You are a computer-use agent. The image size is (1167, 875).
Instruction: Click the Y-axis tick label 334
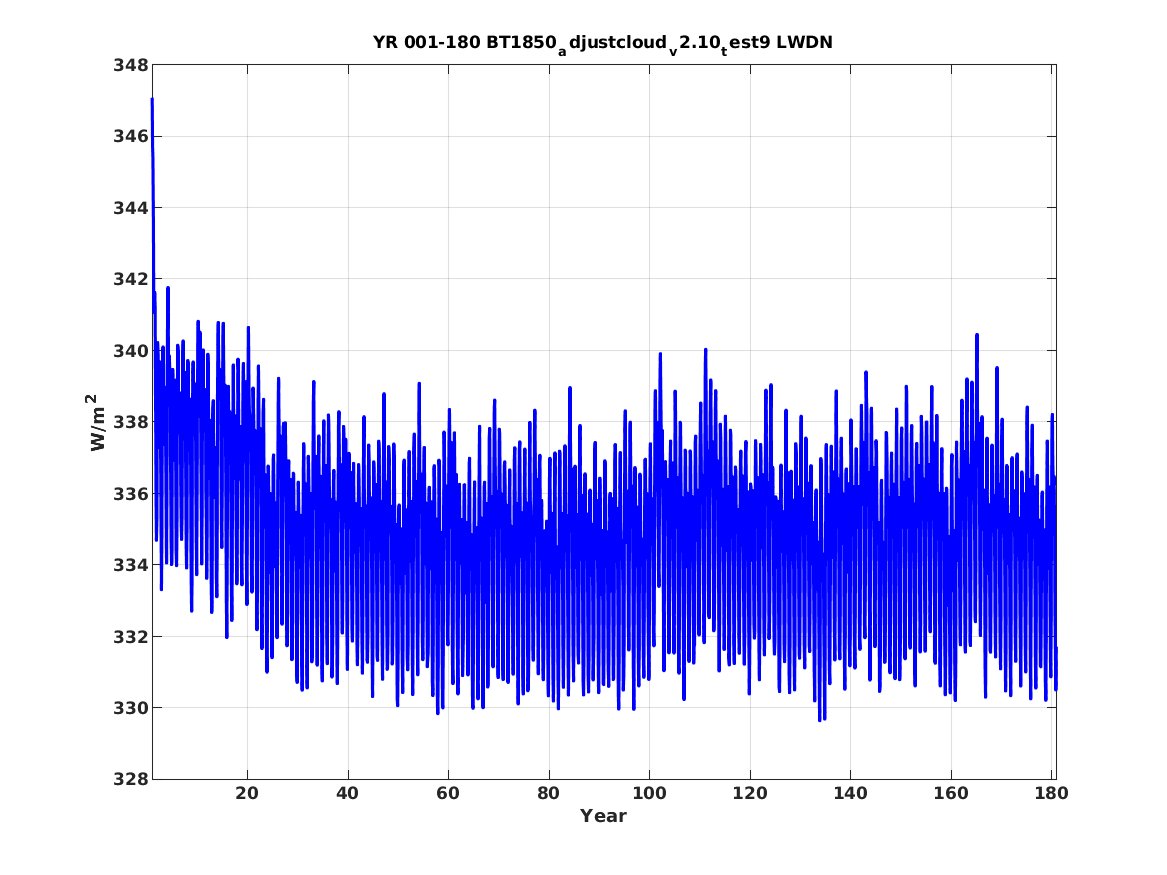(130, 565)
